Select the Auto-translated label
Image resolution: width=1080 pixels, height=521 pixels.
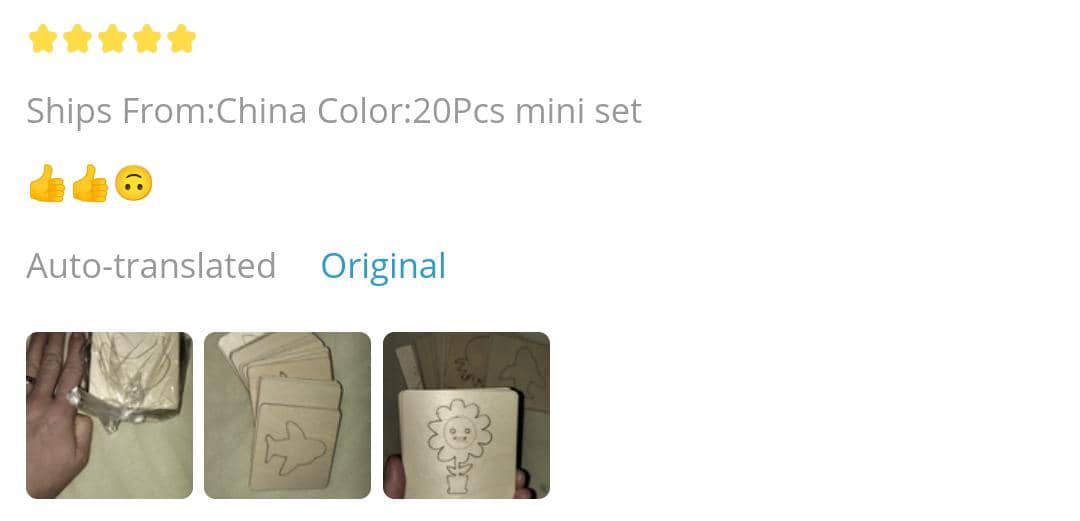click(x=152, y=266)
